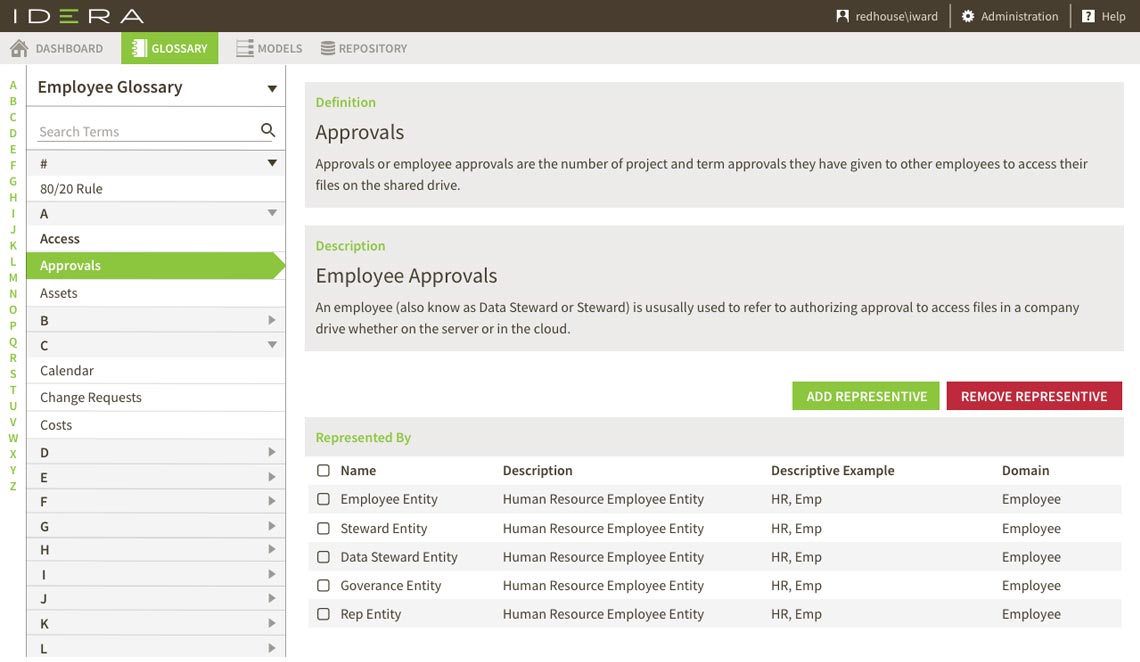Open the Employee Glossary dropdown
The height and width of the screenshot is (662, 1140).
pyautogui.click(x=271, y=88)
